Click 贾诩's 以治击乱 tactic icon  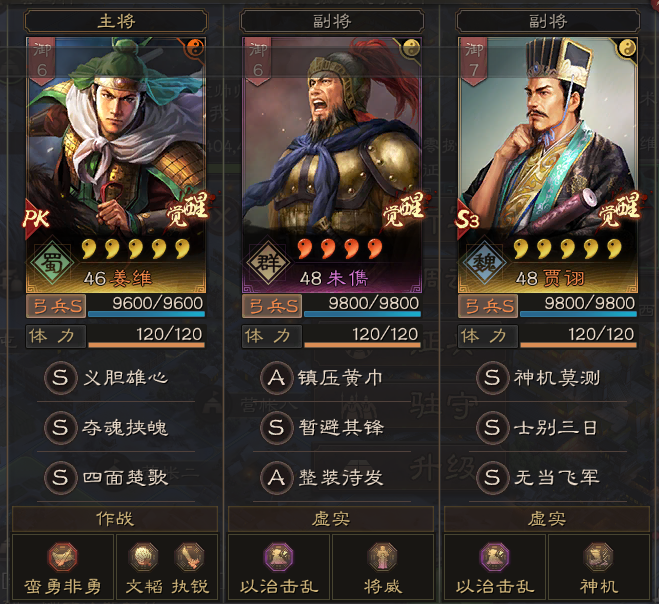(x=495, y=557)
